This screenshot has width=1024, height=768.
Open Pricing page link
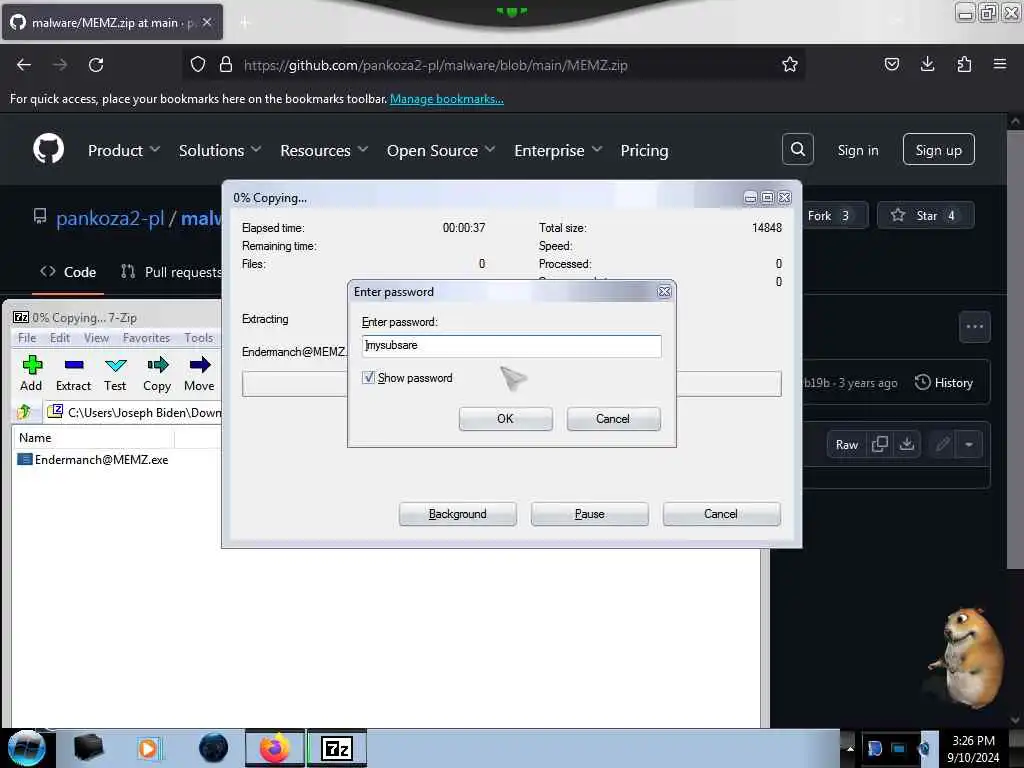tap(645, 150)
